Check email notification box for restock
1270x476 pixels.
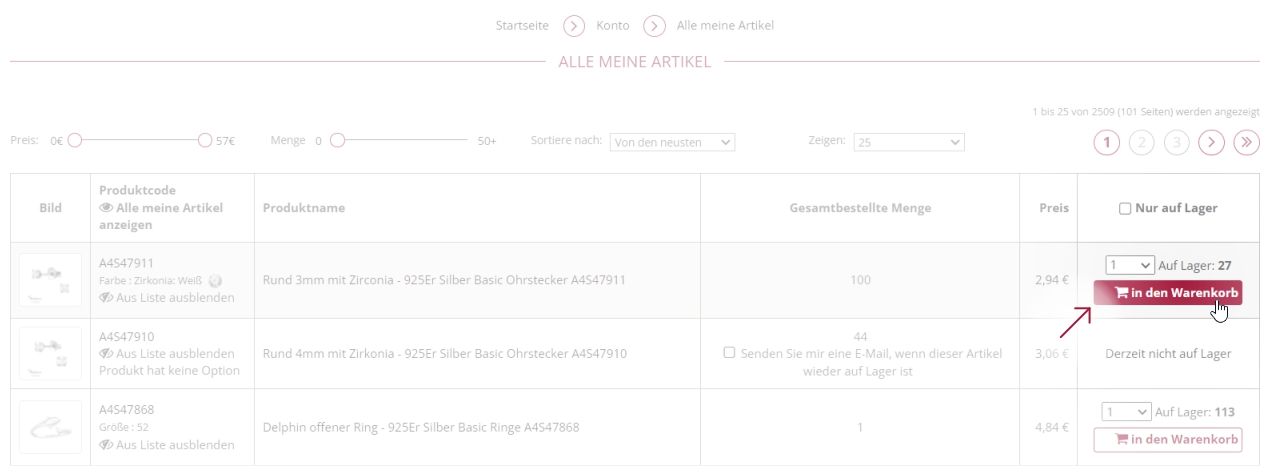(x=729, y=353)
